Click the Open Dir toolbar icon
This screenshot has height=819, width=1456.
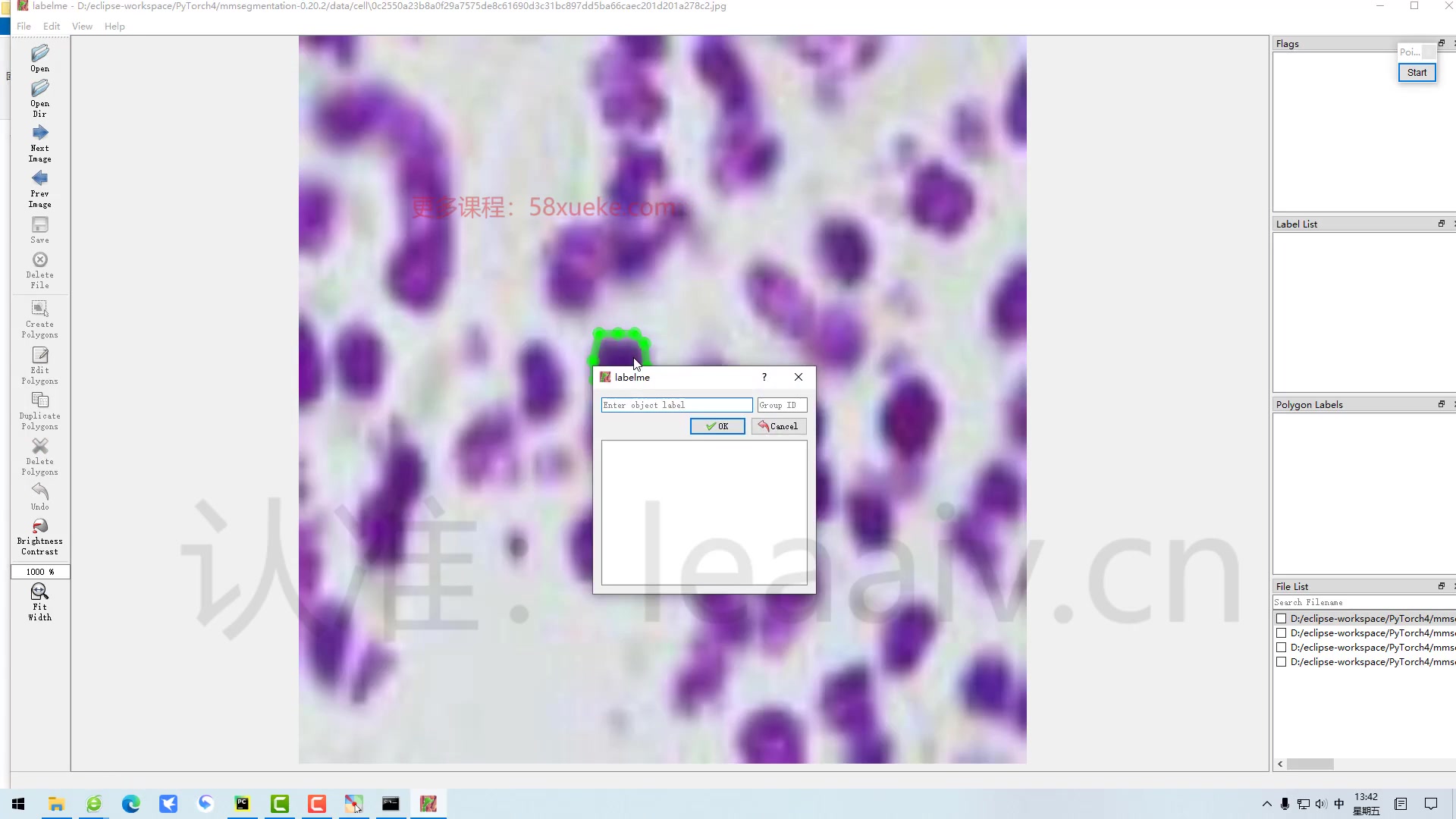(x=39, y=98)
